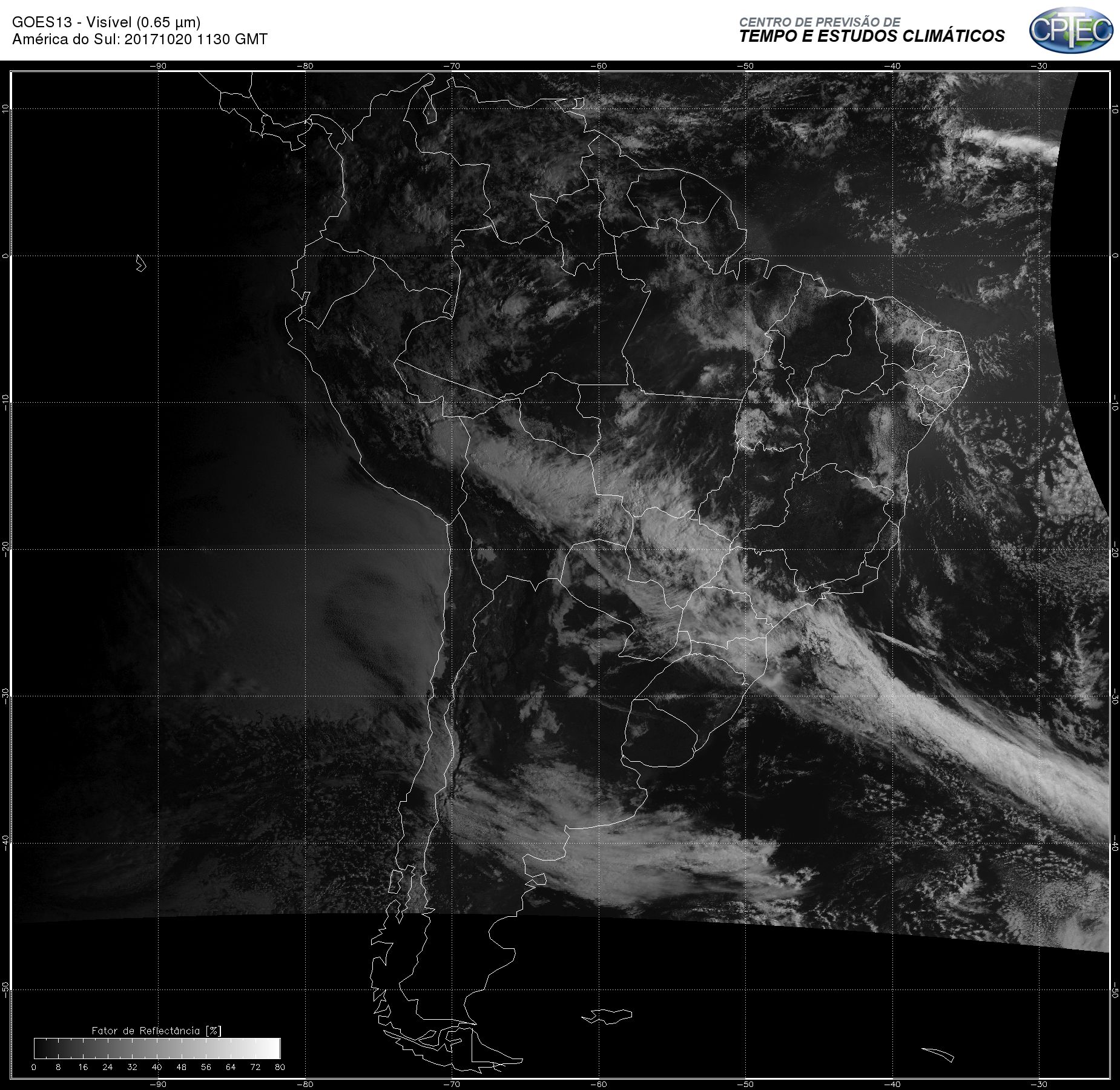Click the colorbar value 16
The width and height of the screenshot is (1120, 1090).
pyautogui.click(x=83, y=1067)
